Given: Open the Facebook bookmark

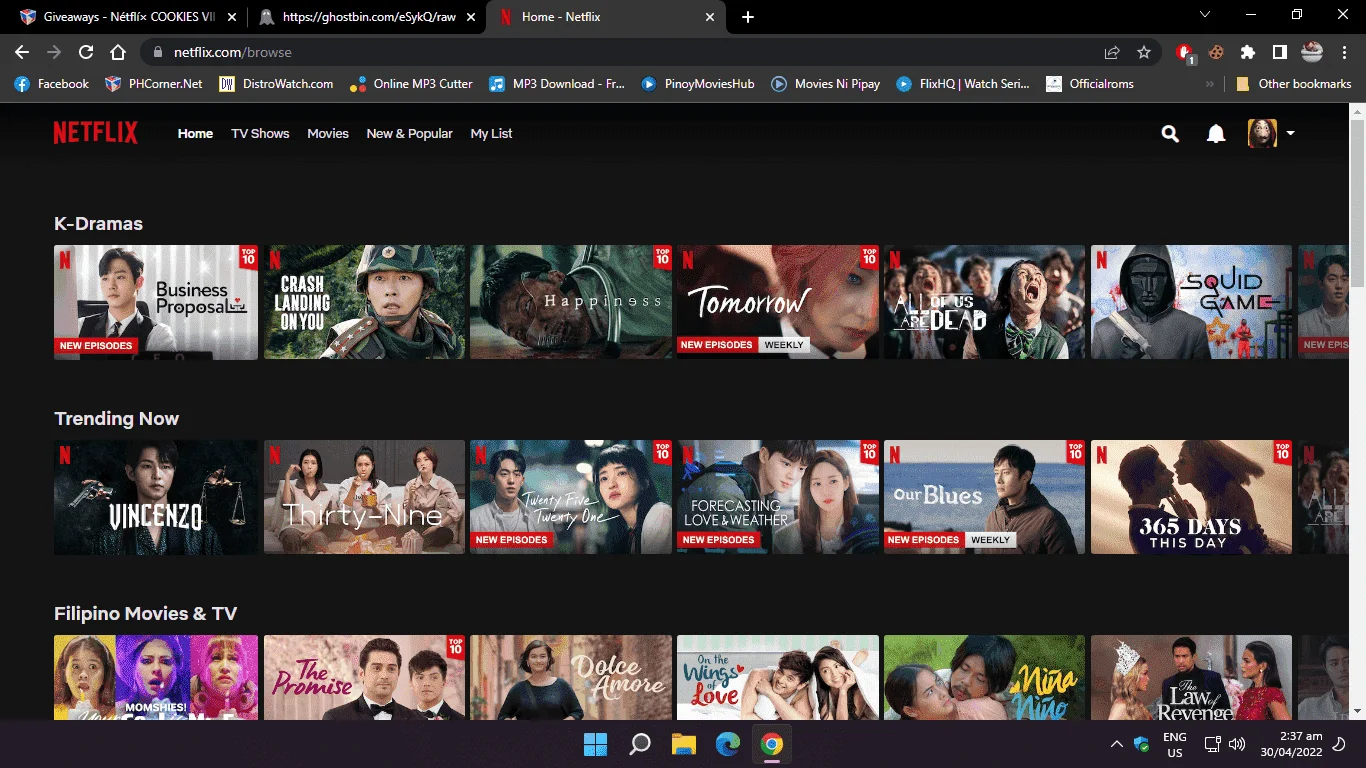Looking at the screenshot, I should (x=52, y=84).
